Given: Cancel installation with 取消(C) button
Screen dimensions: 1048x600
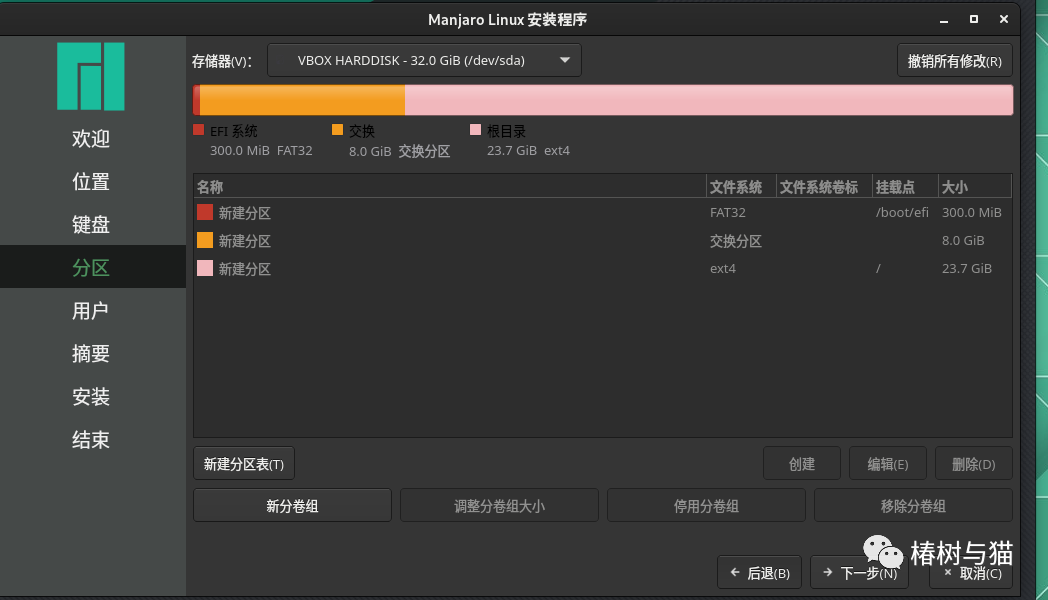Looking at the screenshot, I should (x=971, y=573).
